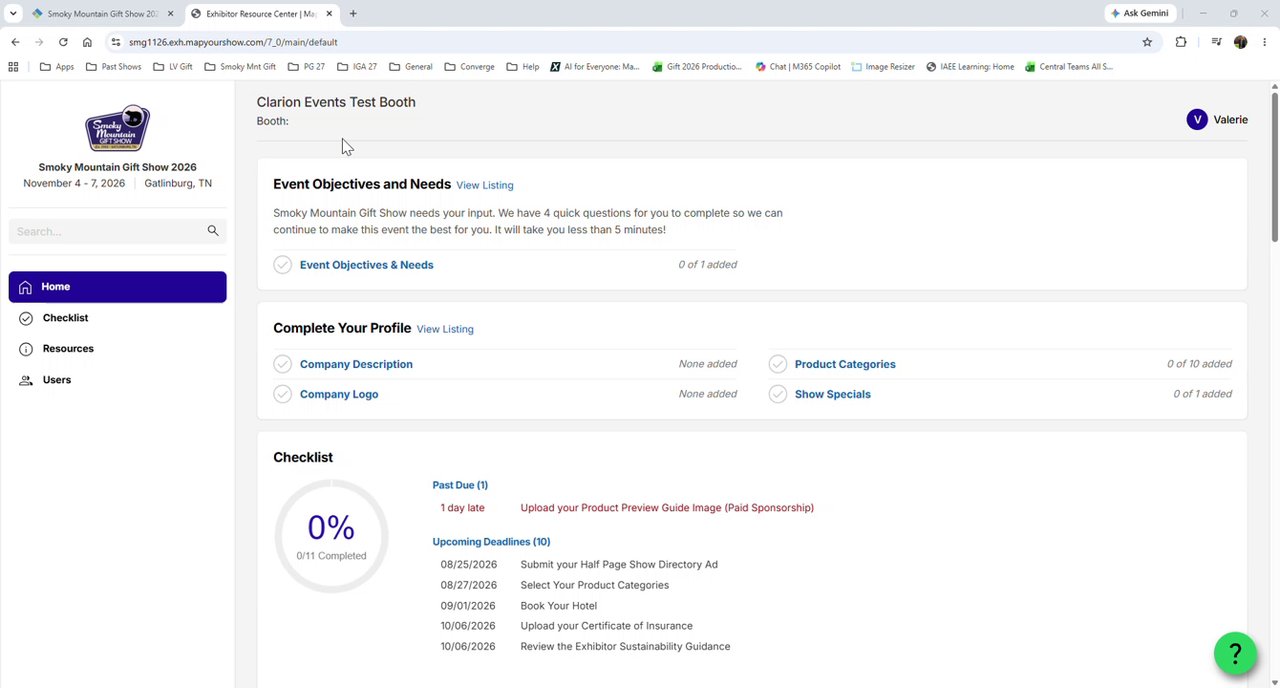The height and width of the screenshot is (688, 1280).
Task: Click the sidebar Search input field
Action: [106, 231]
